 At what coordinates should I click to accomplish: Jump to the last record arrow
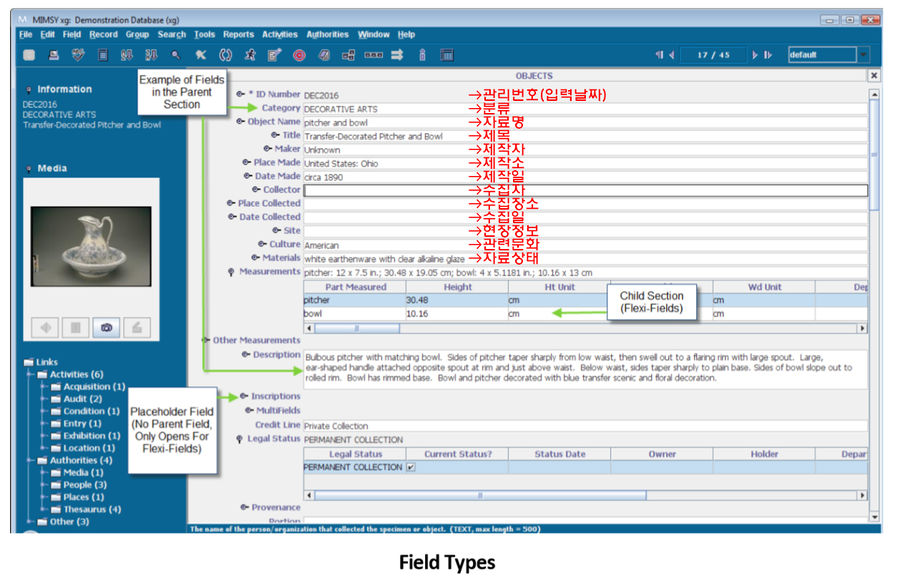point(768,55)
